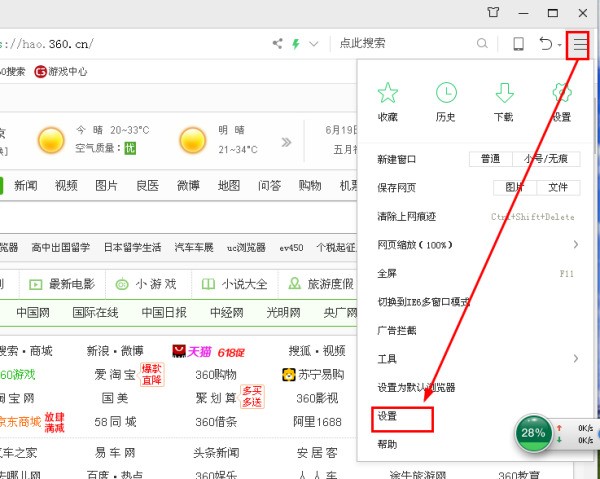Open the Settings gear icon at menu top

(x=562, y=93)
